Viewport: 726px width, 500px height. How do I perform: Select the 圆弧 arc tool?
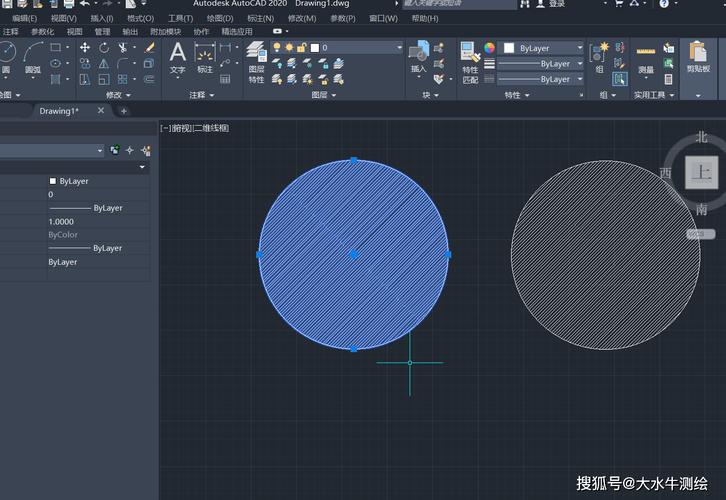(33, 56)
